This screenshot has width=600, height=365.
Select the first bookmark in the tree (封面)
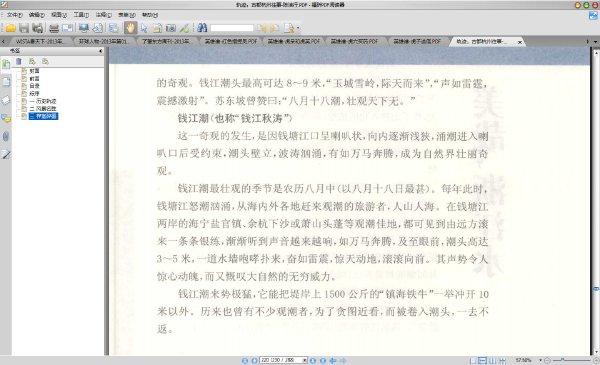pyautogui.click(x=34, y=71)
